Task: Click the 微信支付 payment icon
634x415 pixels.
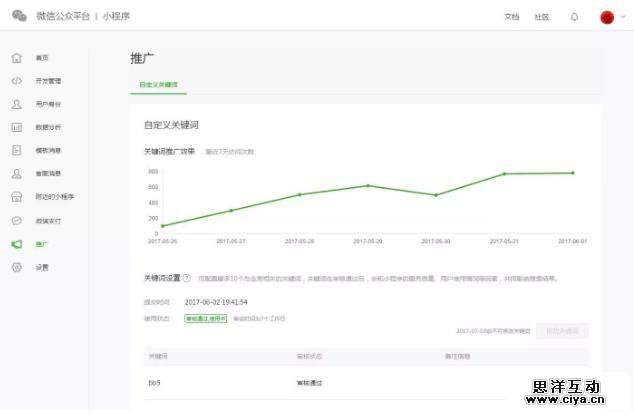Action: [x=16, y=220]
